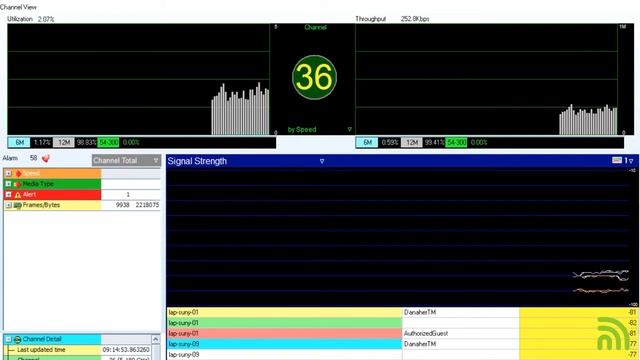Expand the Speed tree node
Viewport: 640px width, 360px height.
pos(8,173)
